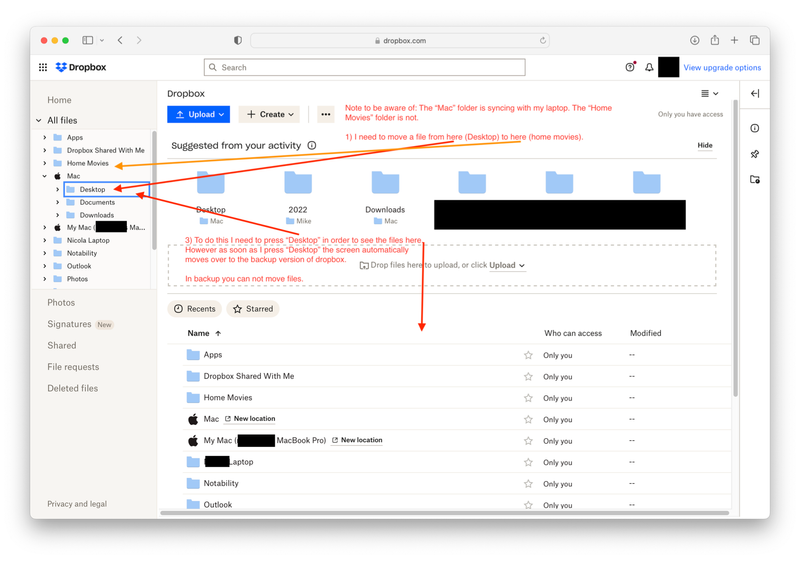Viewport: 800px width, 565px height.
Task: Click New location link on My Mac row
Action: click(x=357, y=440)
